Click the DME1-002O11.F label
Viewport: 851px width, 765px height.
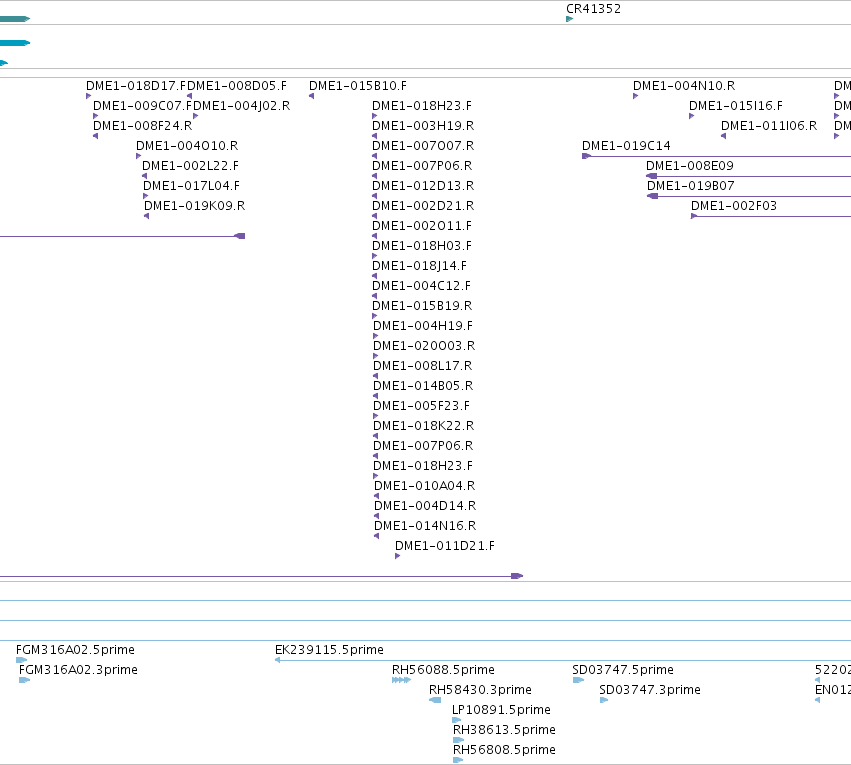point(422,226)
